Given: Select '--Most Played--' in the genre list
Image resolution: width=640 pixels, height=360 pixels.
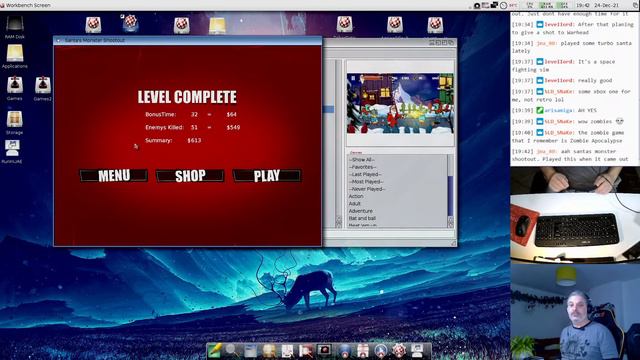Looking at the screenshot, I should pos(366,182).
